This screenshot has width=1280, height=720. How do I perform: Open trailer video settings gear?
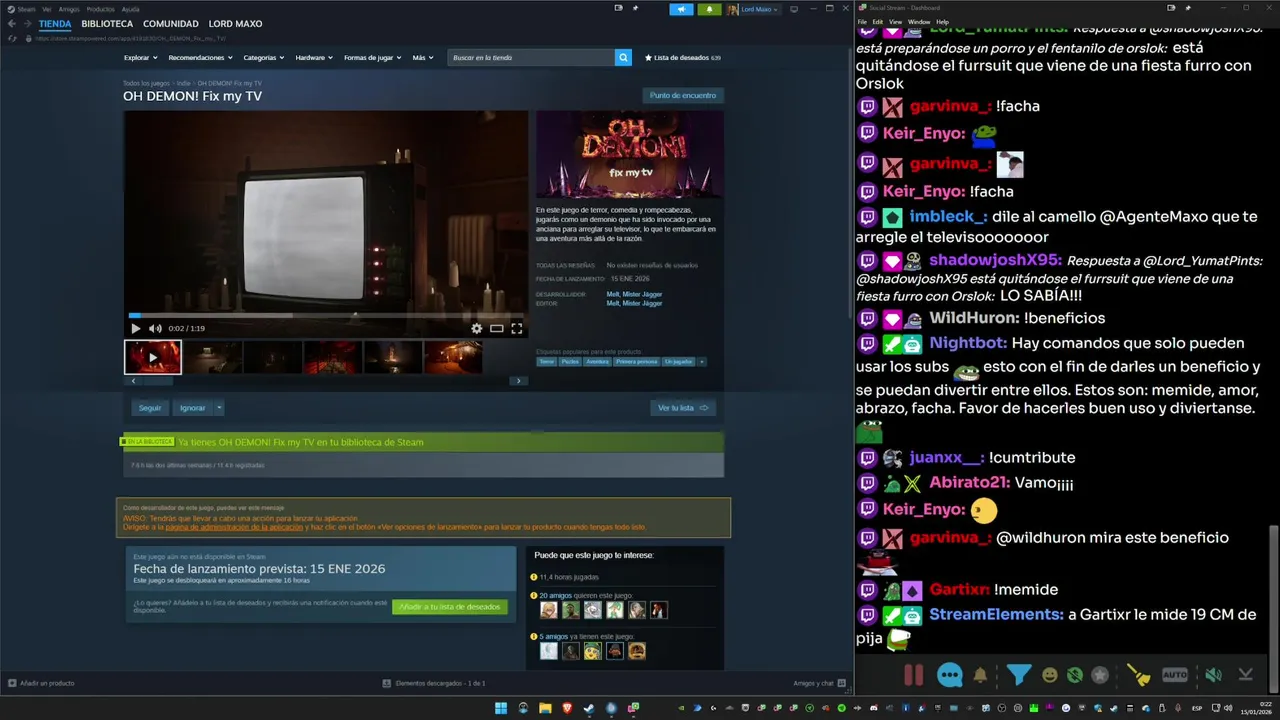point(477,328)
